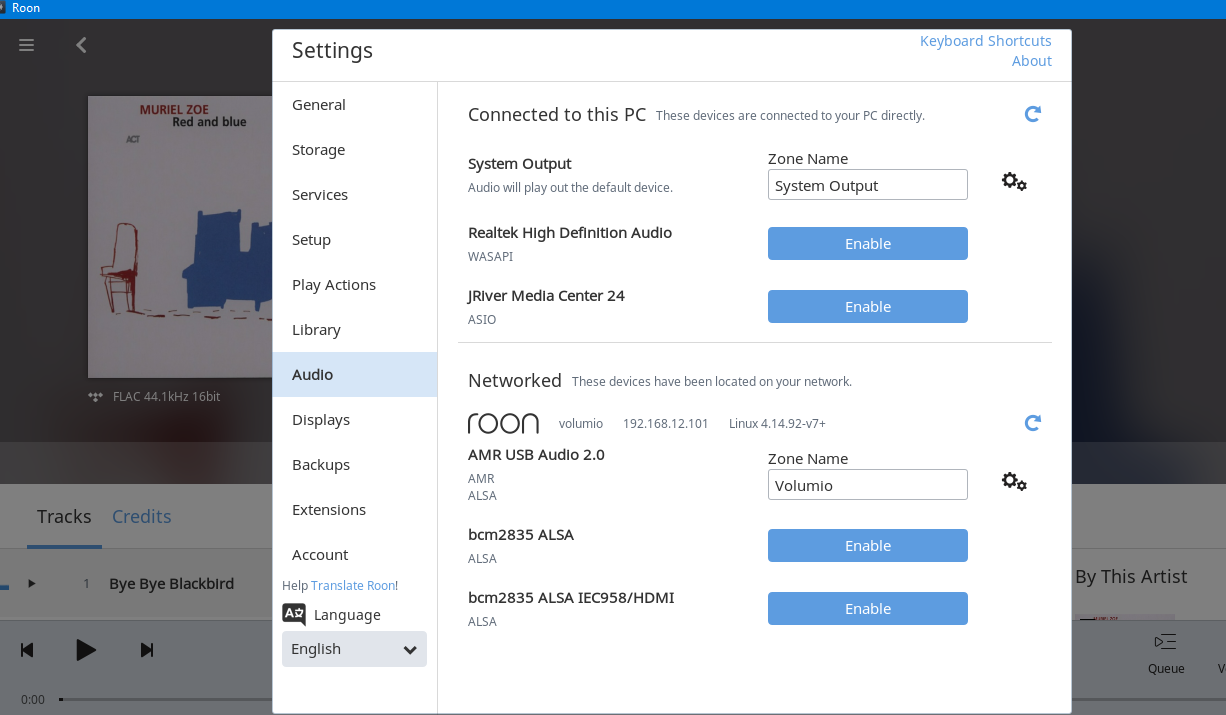Viewport: 1226px width, 715px height.
Task: Click the By This Artist heading
Action: coord(1131,577)
